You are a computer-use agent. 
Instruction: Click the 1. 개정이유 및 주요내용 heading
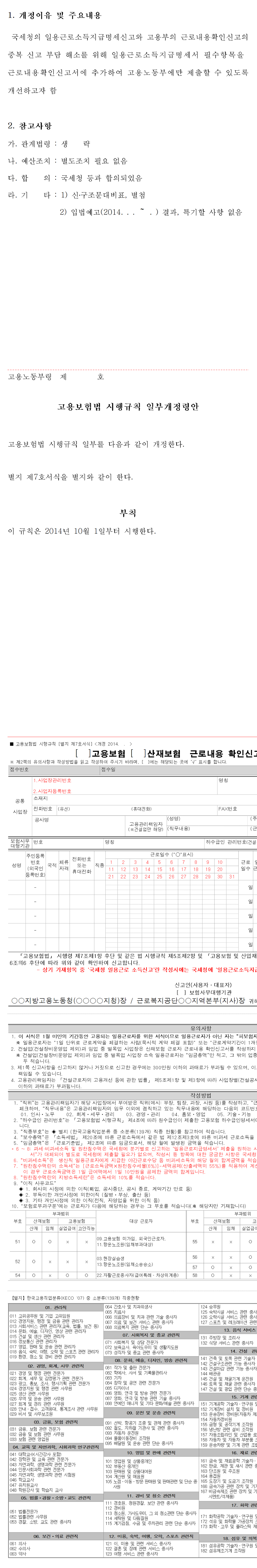coord(55,15)
